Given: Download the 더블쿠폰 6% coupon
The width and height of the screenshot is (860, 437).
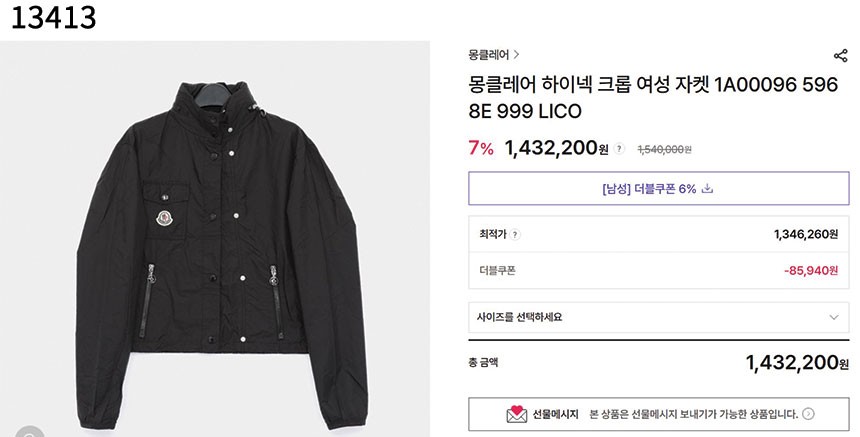Looking at the screenshot, I should click(x=657, y=188).
